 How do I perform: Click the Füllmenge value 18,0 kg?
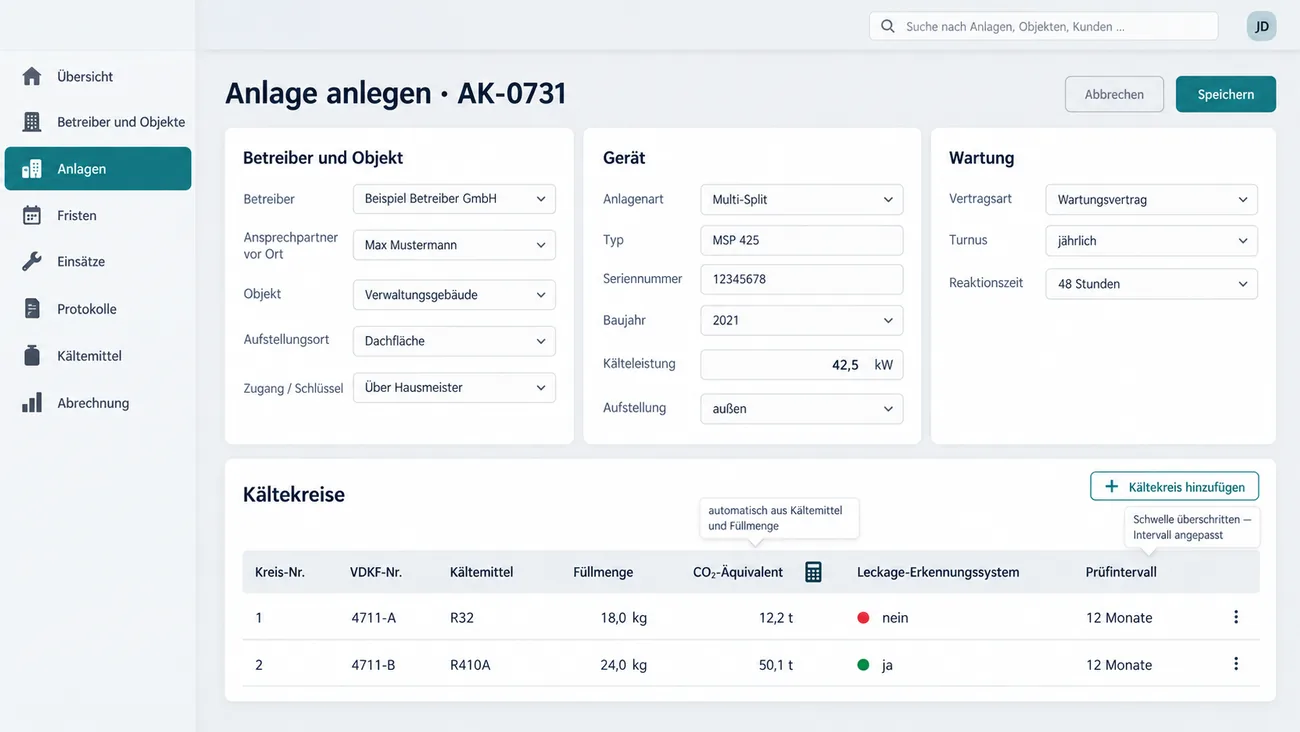click(x=624, y=618)
